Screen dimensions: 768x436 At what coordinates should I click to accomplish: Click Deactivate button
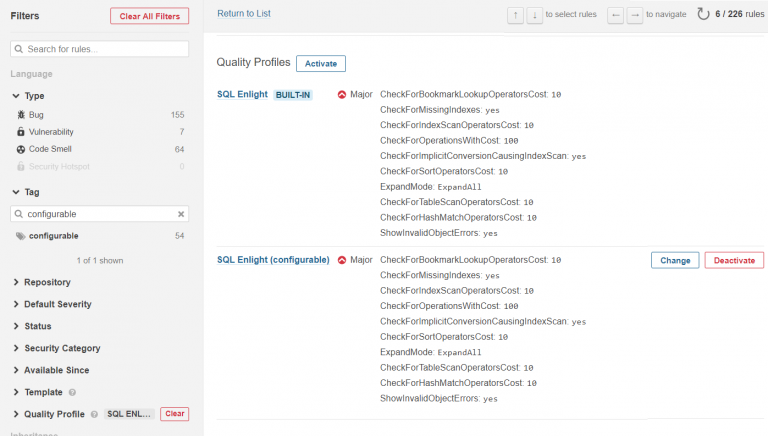tap(734, 261)
